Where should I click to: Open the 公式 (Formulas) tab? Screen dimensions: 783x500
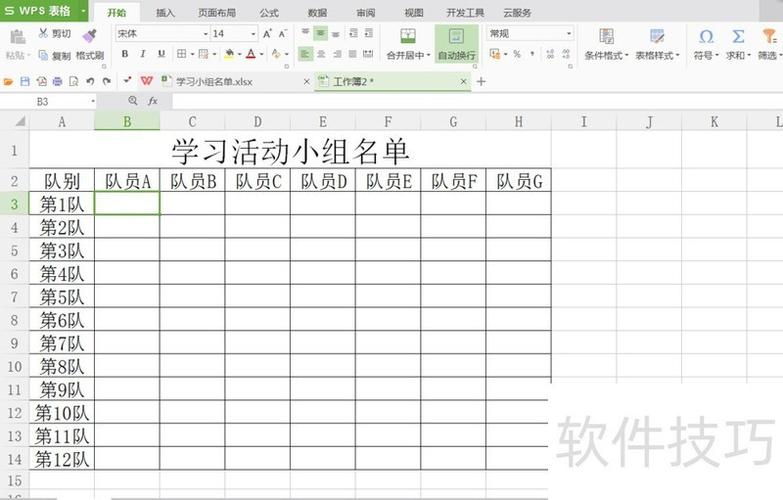(x=269, y=13)
